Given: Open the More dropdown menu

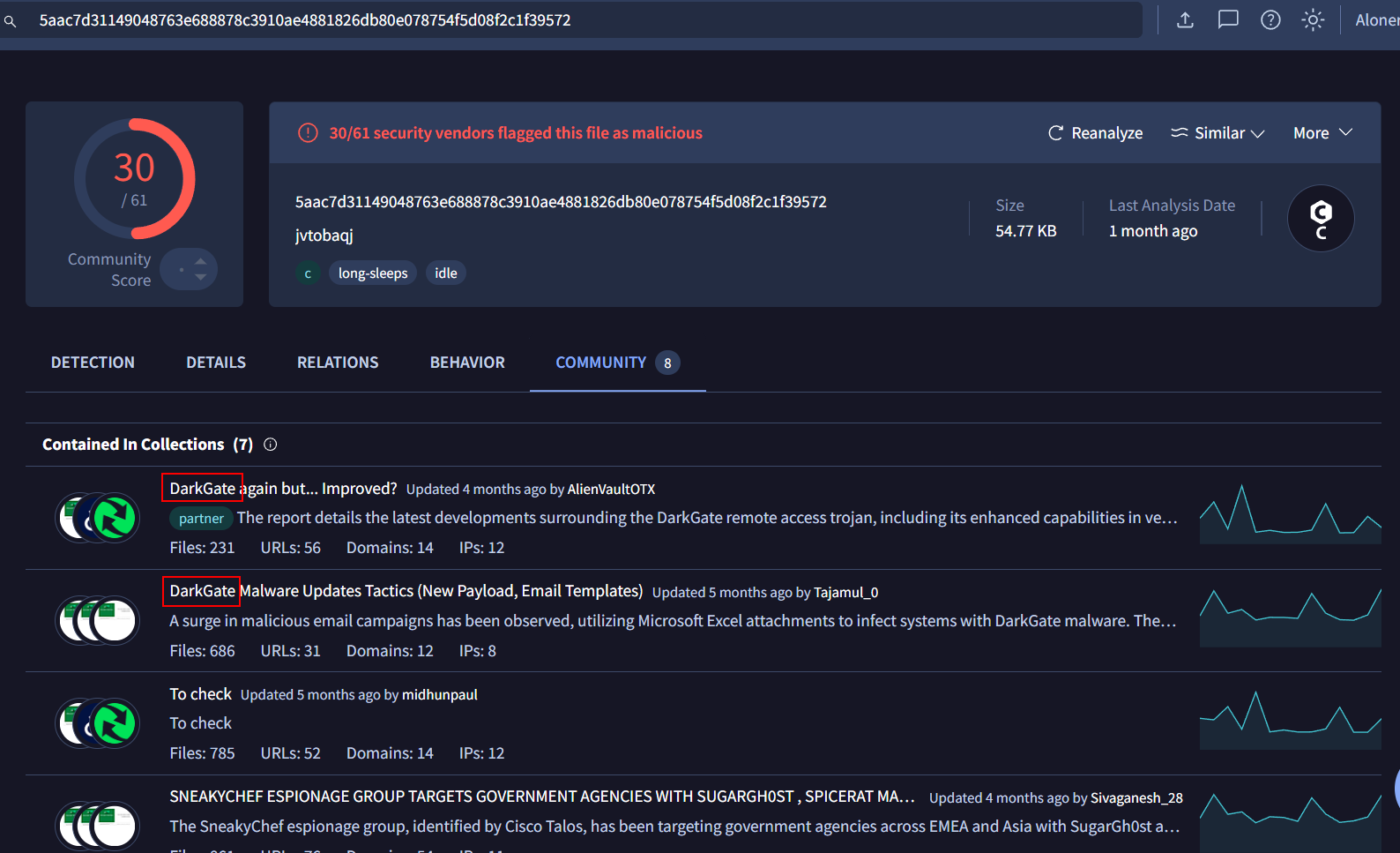Looking at the screenshot, I should (1322, 133).
